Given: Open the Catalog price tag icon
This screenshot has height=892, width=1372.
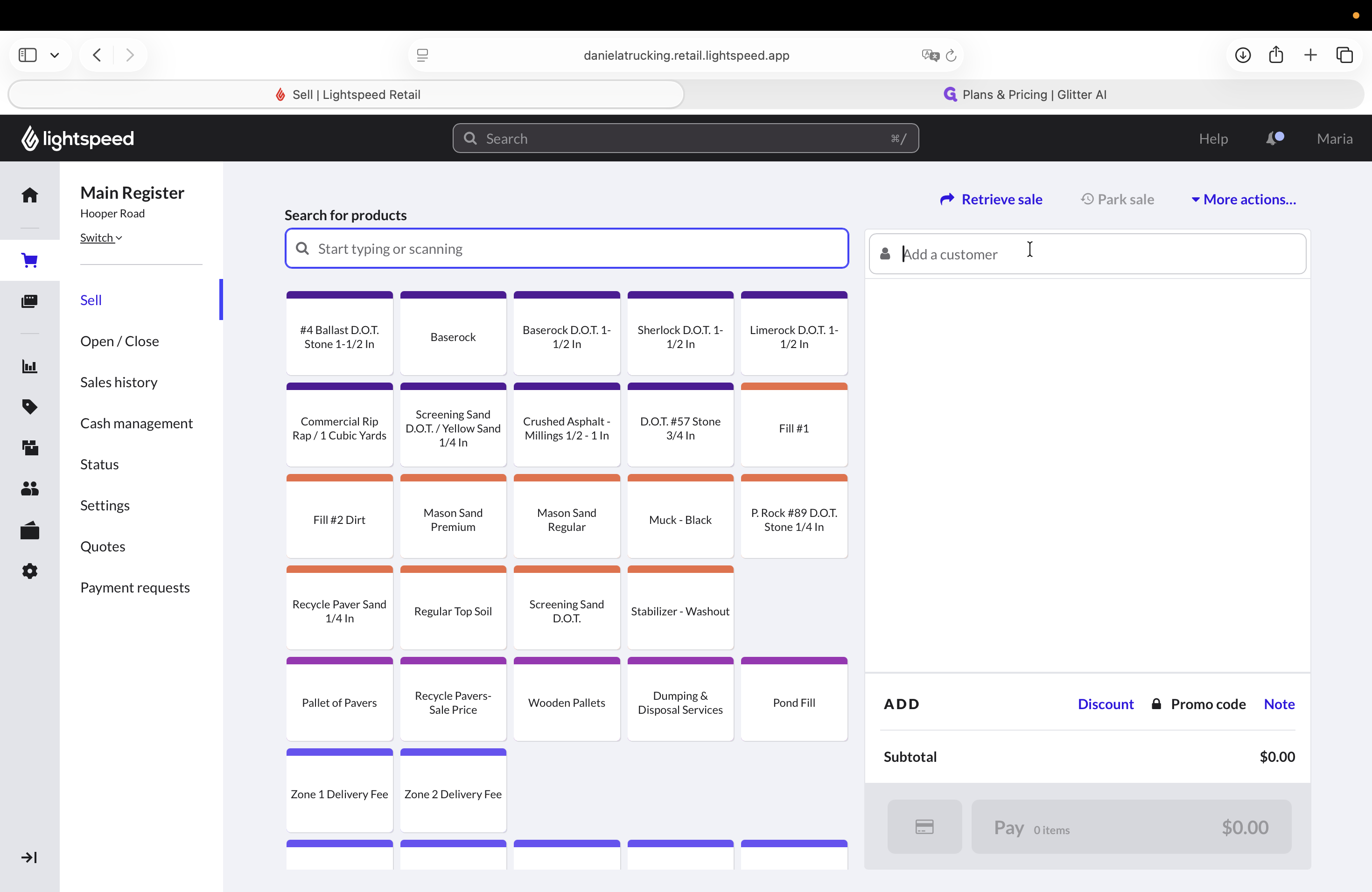Looking at the screenshot, I should (29, 407).
